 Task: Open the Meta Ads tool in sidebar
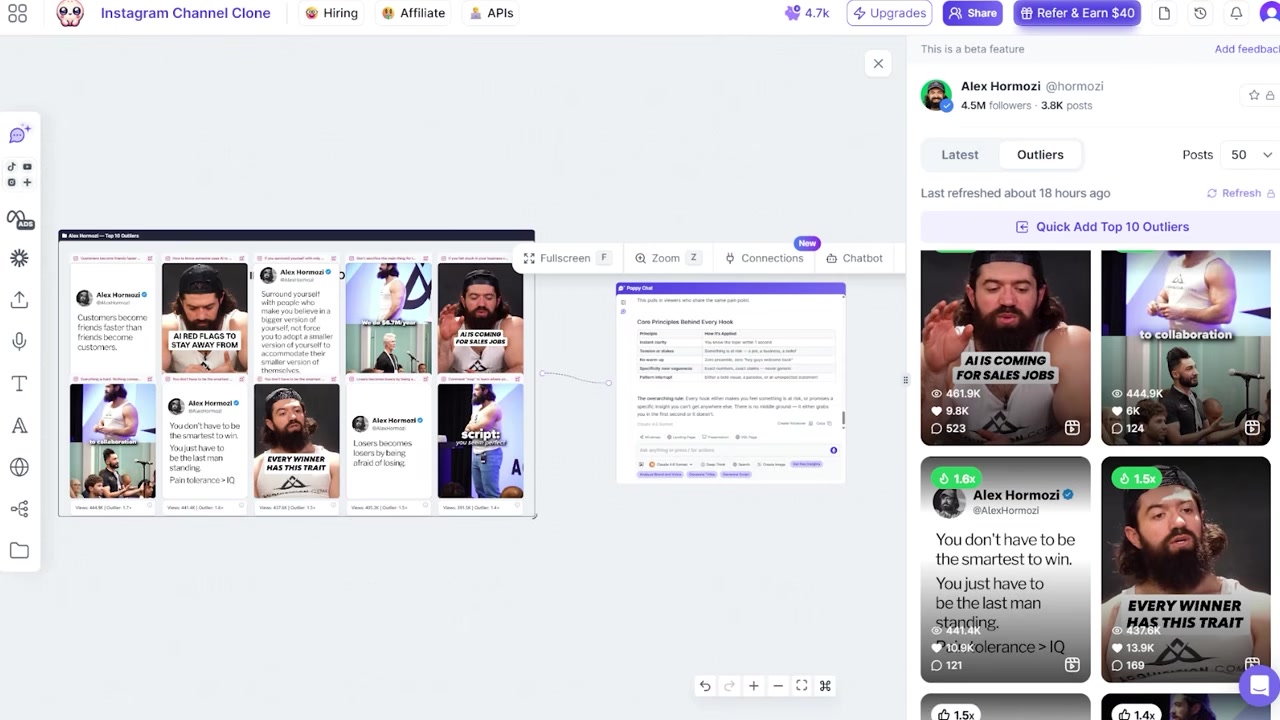tap(19, 219)
